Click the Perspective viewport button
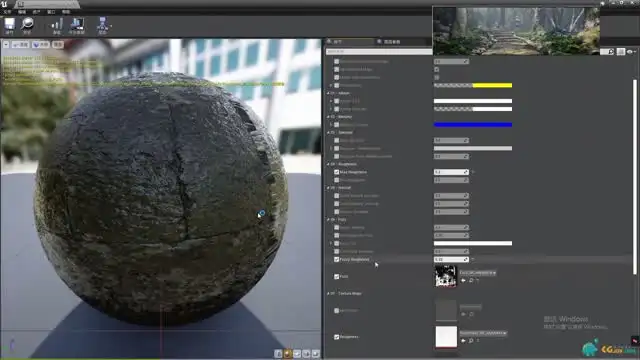This screenshot has height=360, width=640. coord(20,44)
